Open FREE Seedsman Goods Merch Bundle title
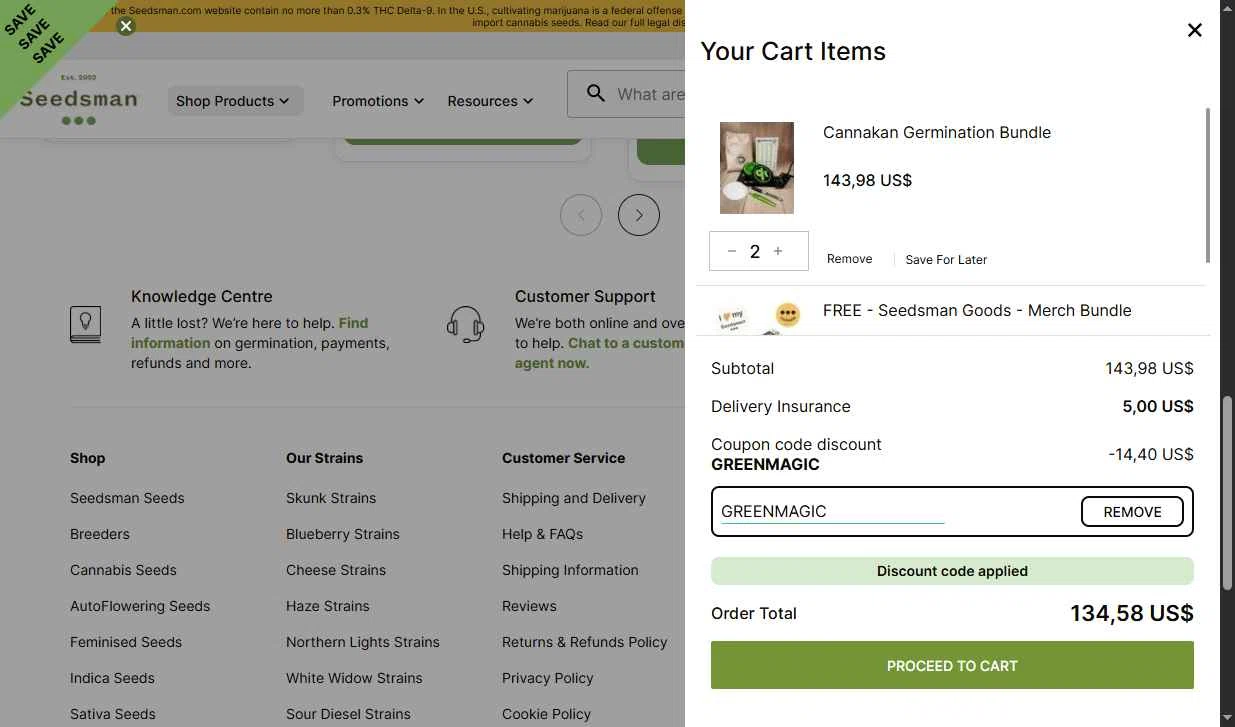 977,310
